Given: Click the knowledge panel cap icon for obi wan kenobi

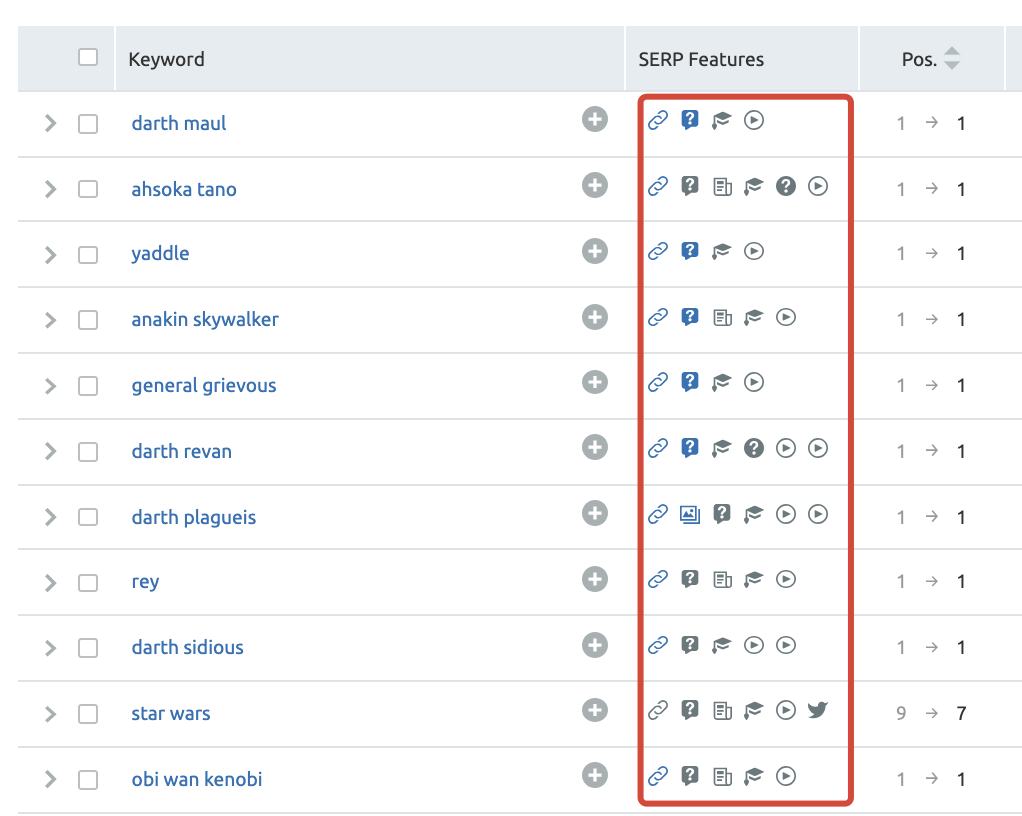Looking at the screenshot, I should click(753, 776).
